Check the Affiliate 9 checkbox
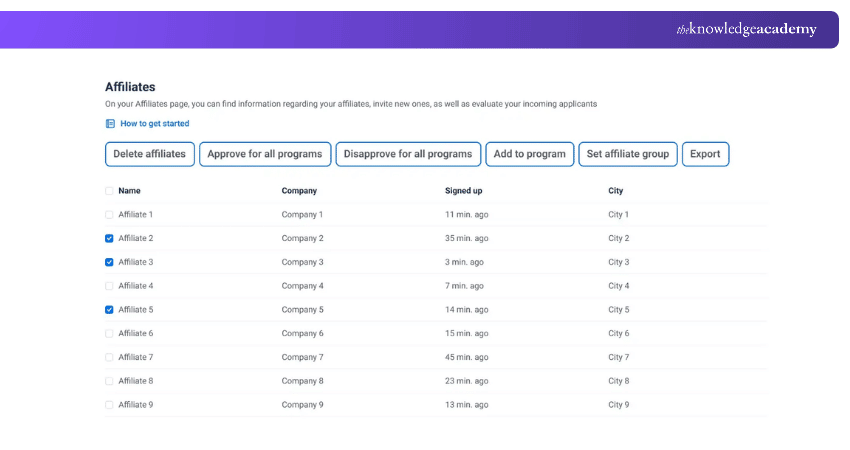The width and height of the screenshot is (850, 450). 109,405
